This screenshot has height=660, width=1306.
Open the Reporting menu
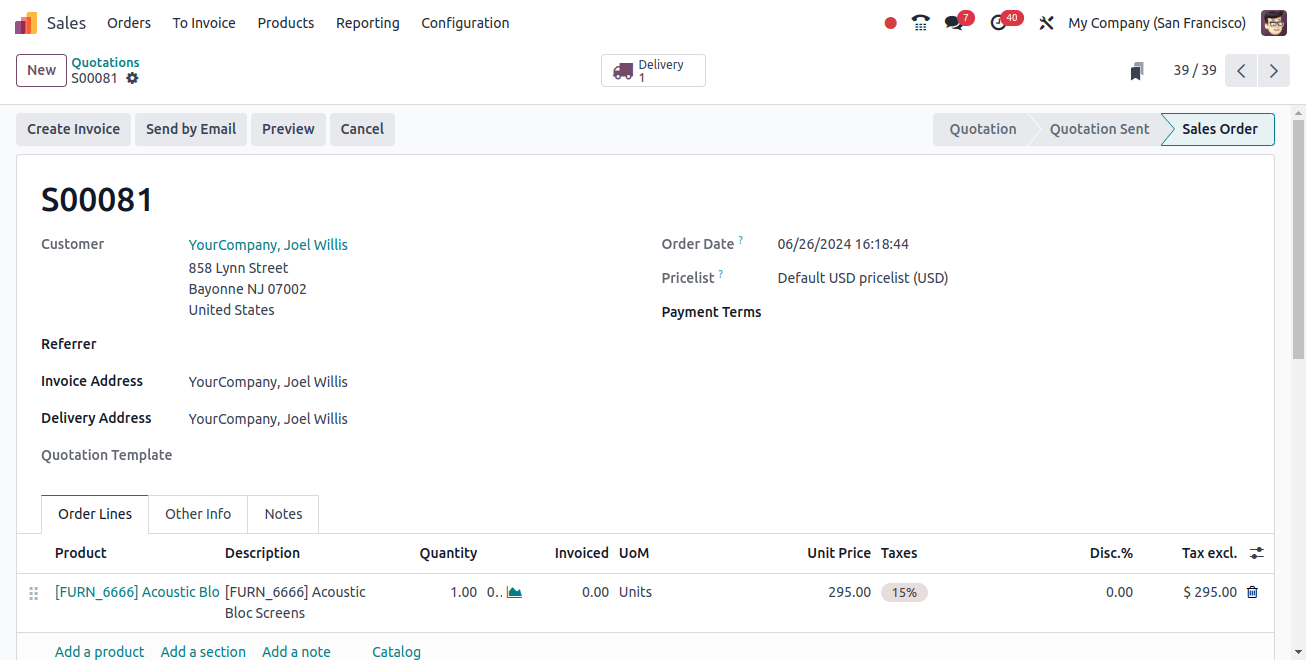pos(368,23)
